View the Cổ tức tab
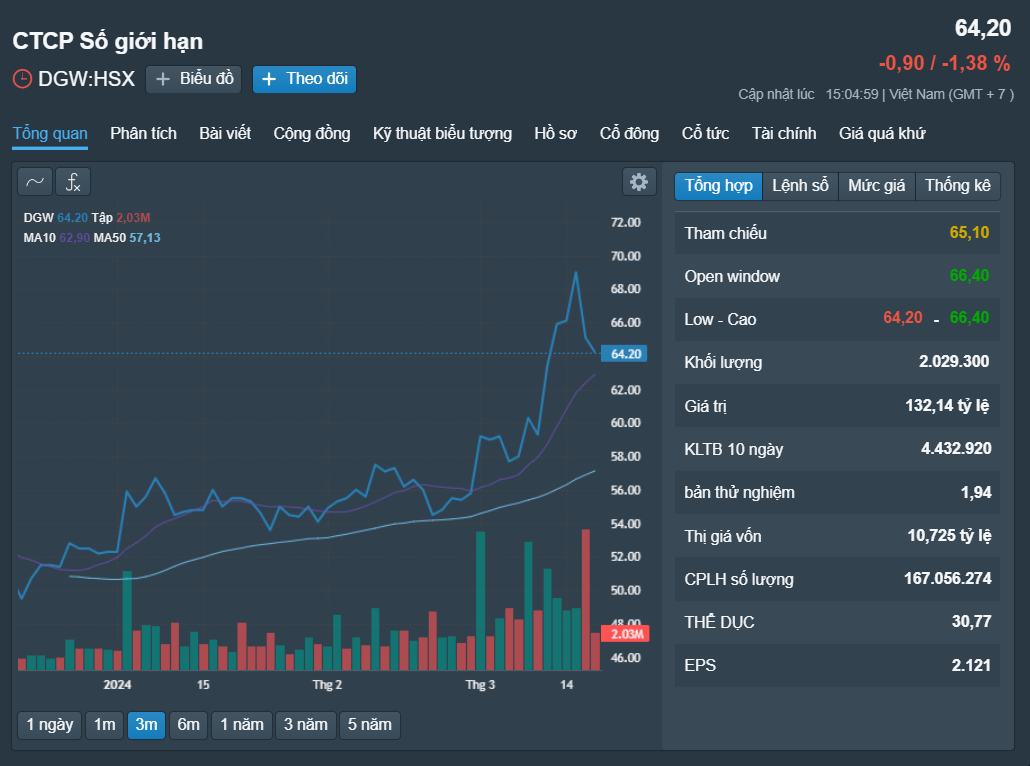Image resolution: width=1030 pixels, height=766 pixels. (705, 133)
